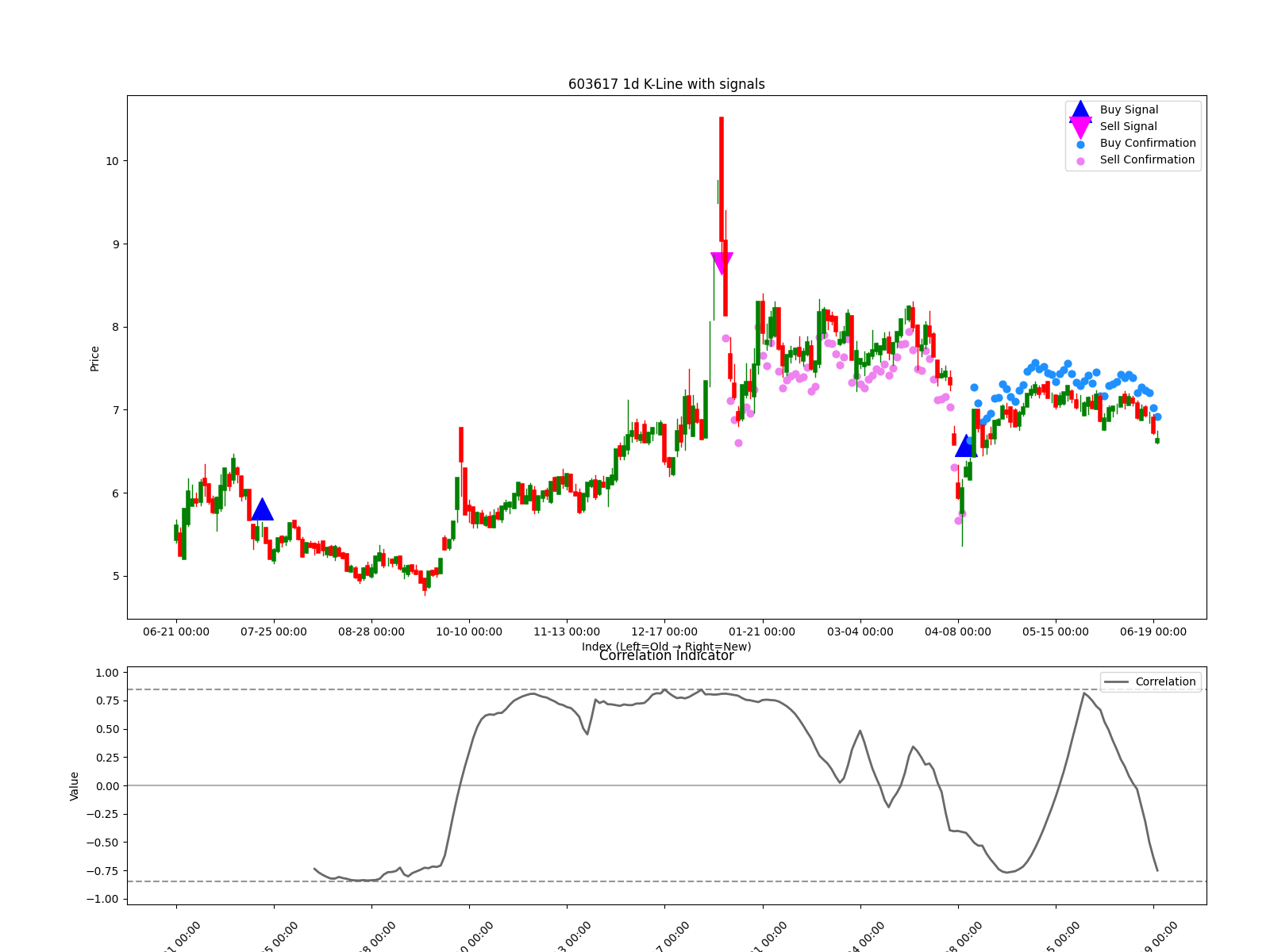
Task: Click the correlation tick label '0.50'
Action: (106, 729)
